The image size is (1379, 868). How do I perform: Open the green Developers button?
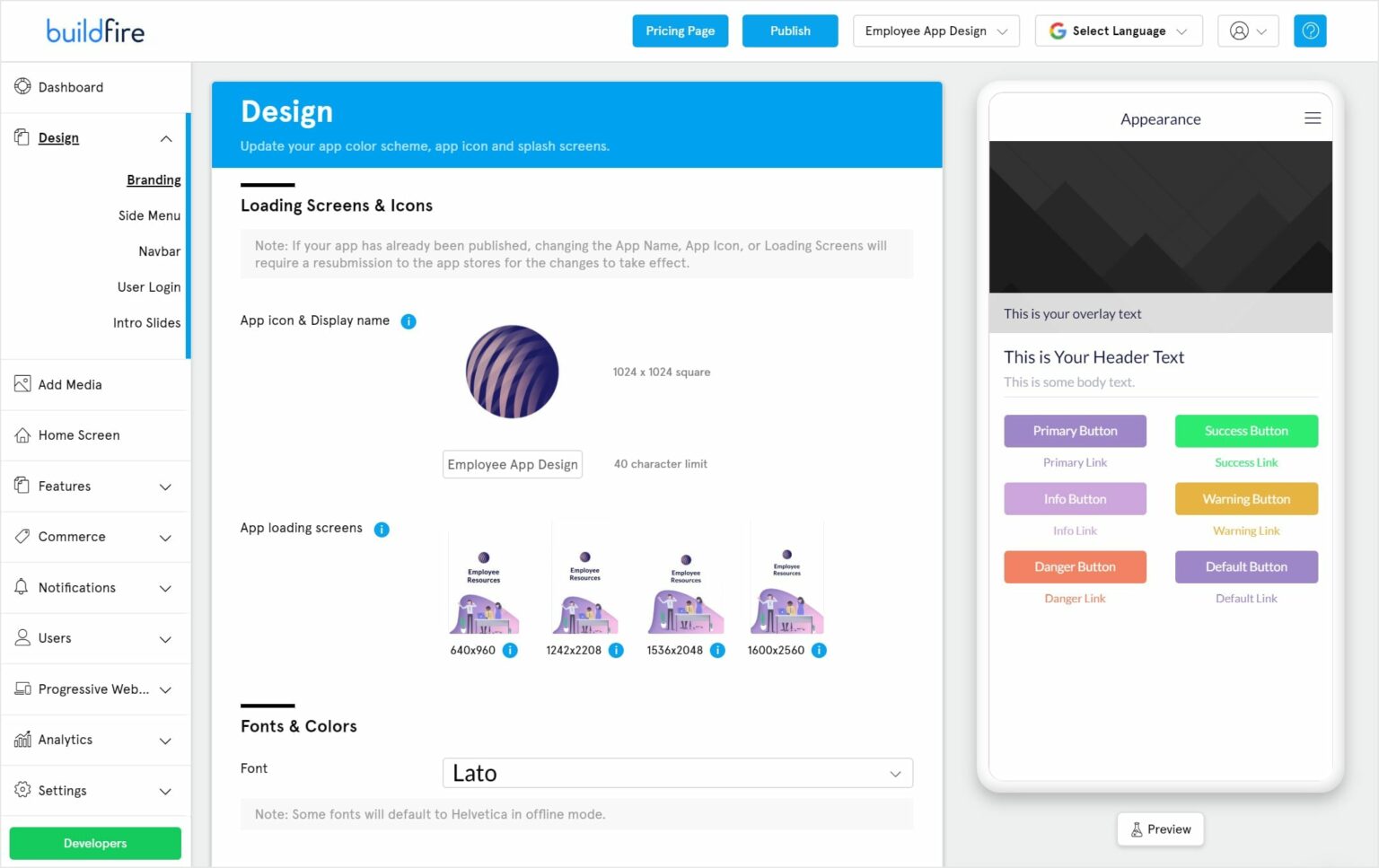[x=94, y=843]
